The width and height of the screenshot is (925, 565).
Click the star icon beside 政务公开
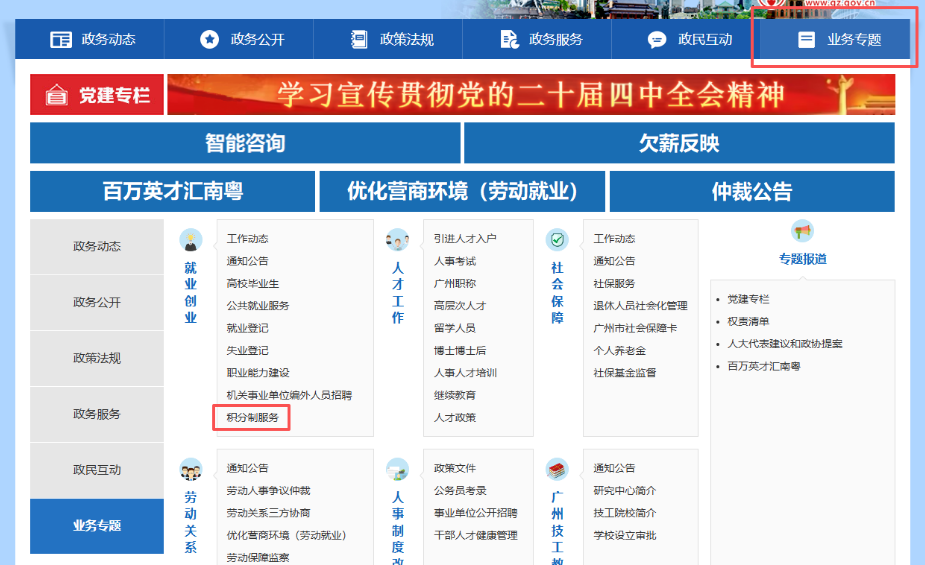click(x=209, y=40)
